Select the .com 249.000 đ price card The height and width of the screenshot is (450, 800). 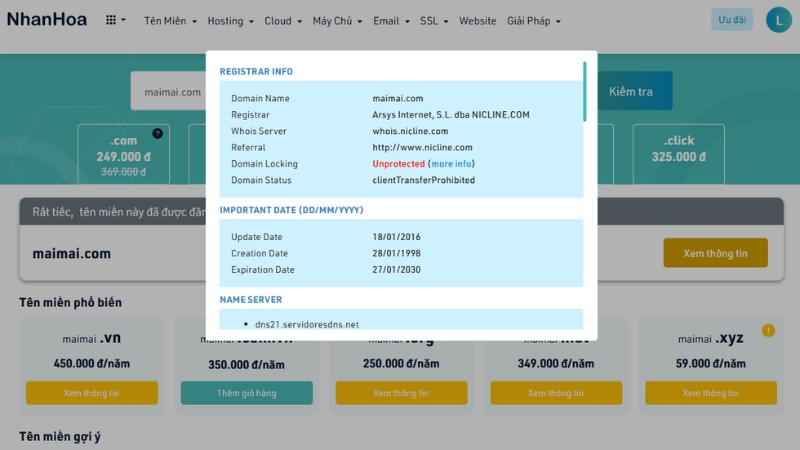point(123,154)
